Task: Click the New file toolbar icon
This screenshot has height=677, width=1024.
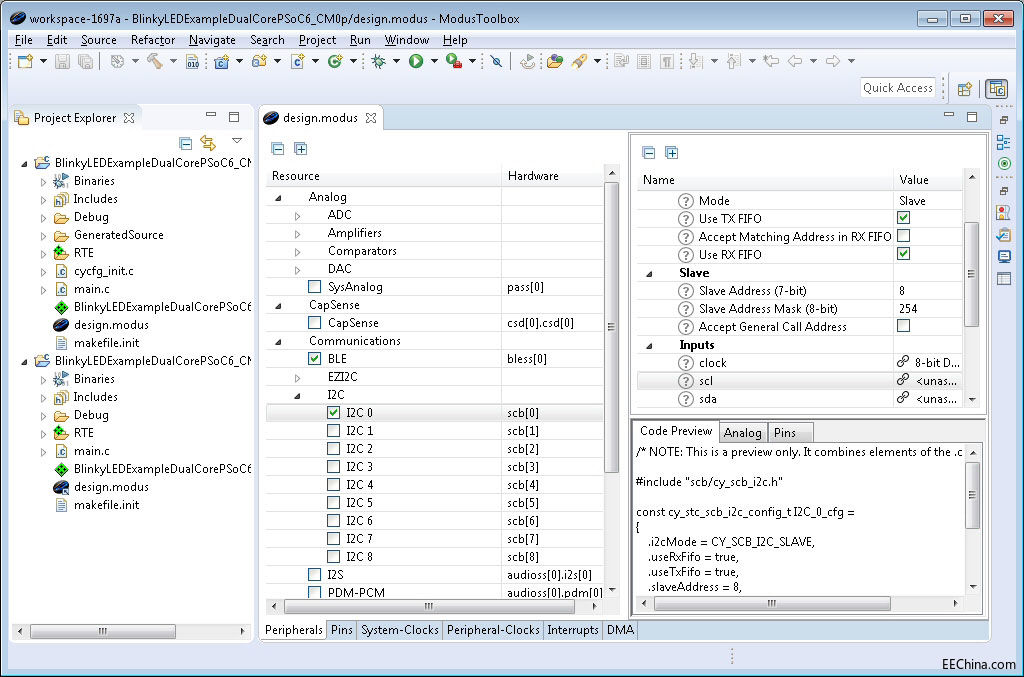Action: pyautogui.click(x=25, y=61)
